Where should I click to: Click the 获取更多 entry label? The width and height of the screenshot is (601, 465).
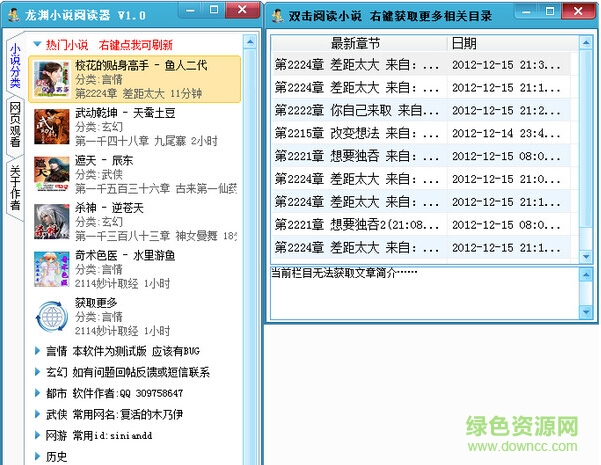96,303
